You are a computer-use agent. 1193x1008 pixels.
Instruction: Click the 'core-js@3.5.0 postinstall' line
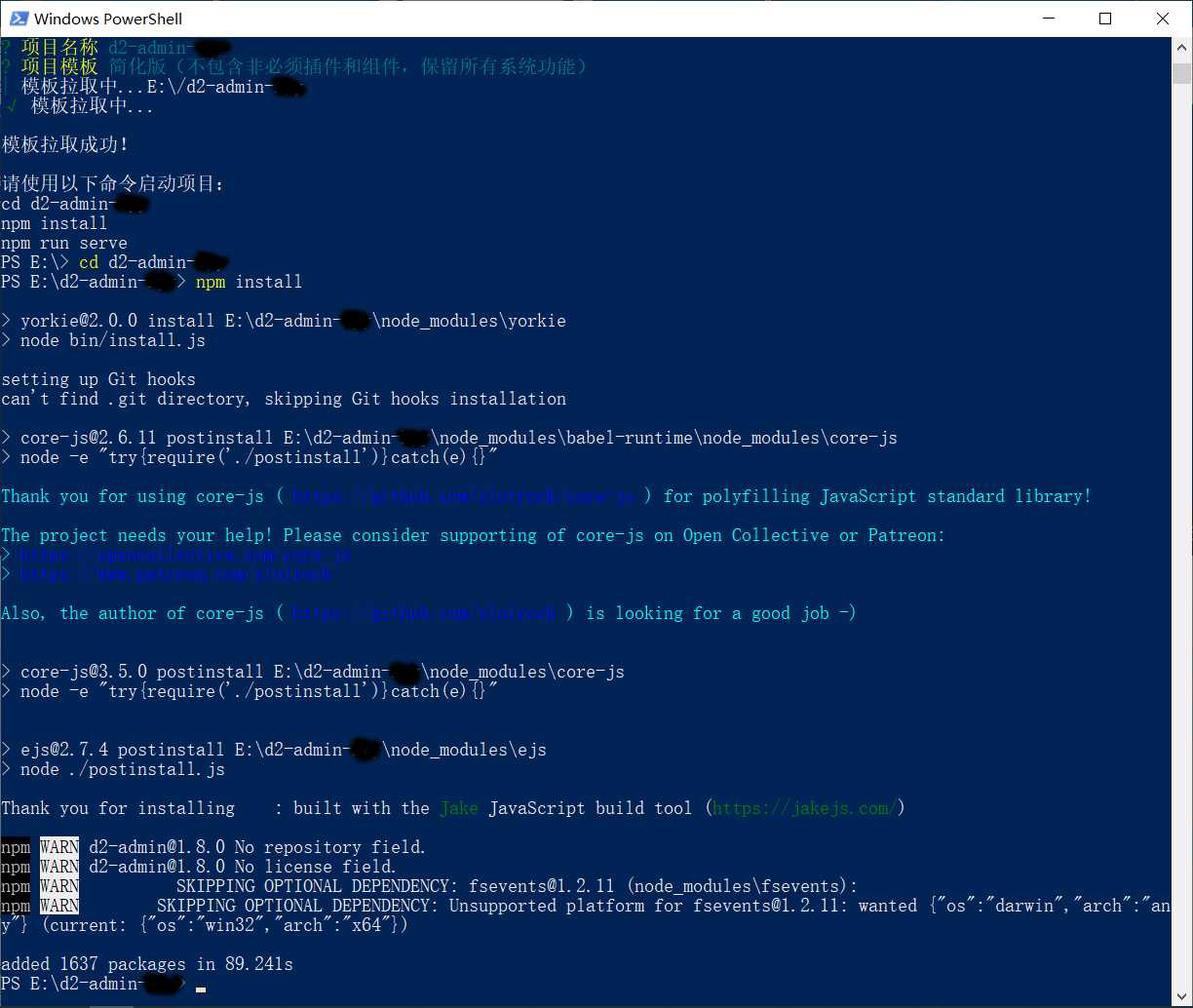(313, 672)
